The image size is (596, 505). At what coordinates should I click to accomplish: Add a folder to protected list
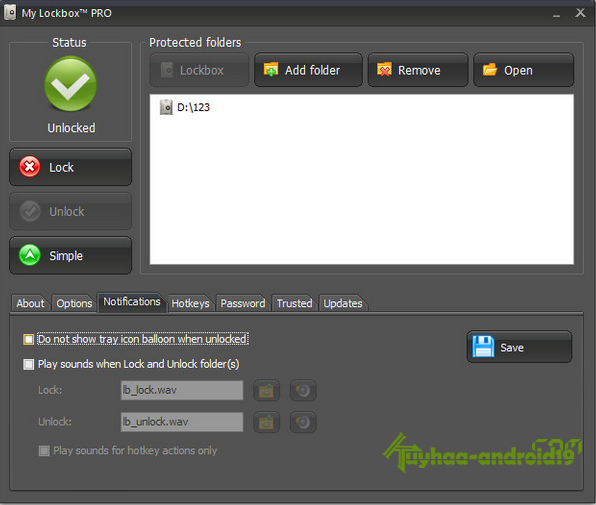coord(308,70)
